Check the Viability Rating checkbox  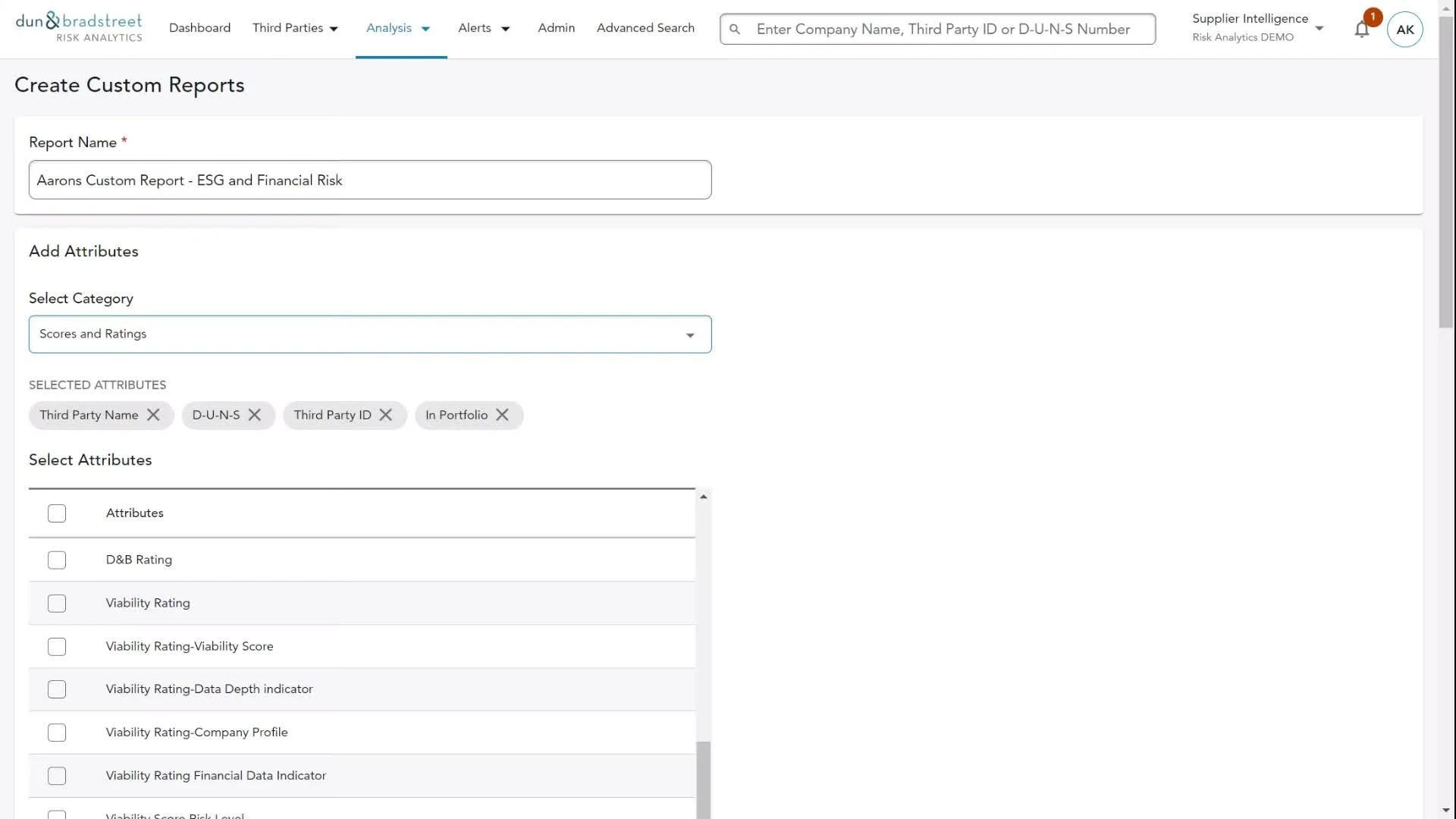pyautogui.click(x=57, y=603)
